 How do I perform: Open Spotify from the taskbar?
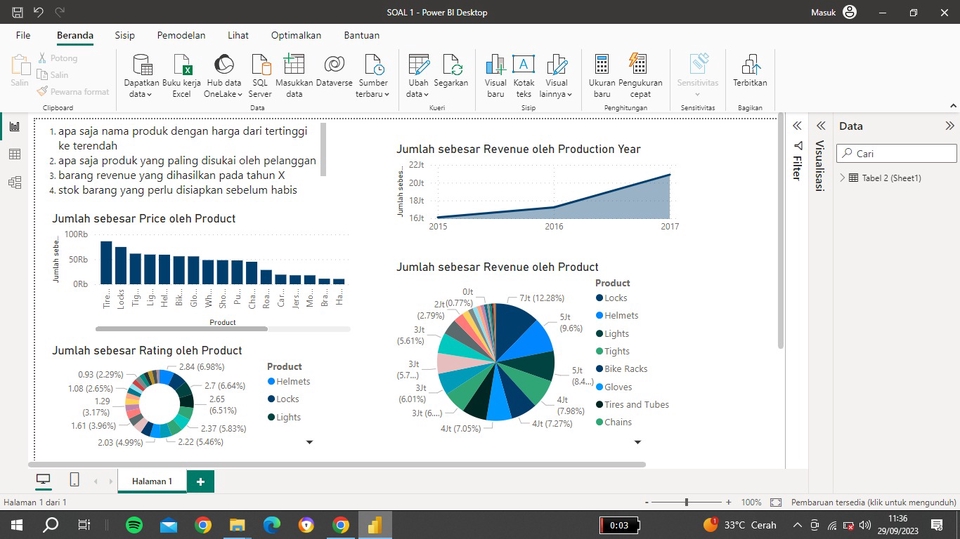(x=134, y=525)
